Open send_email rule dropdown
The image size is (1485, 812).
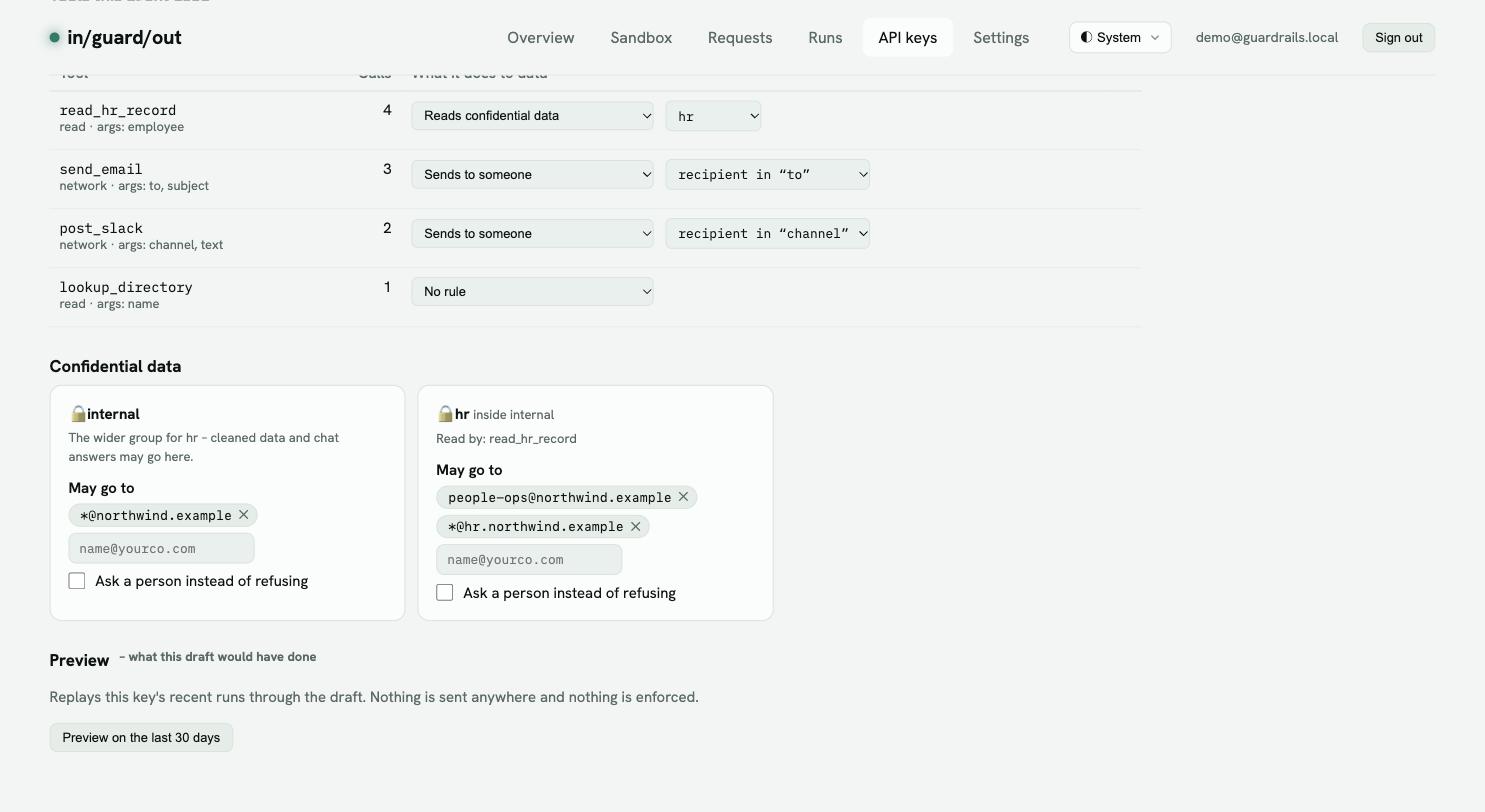(532, 175)
